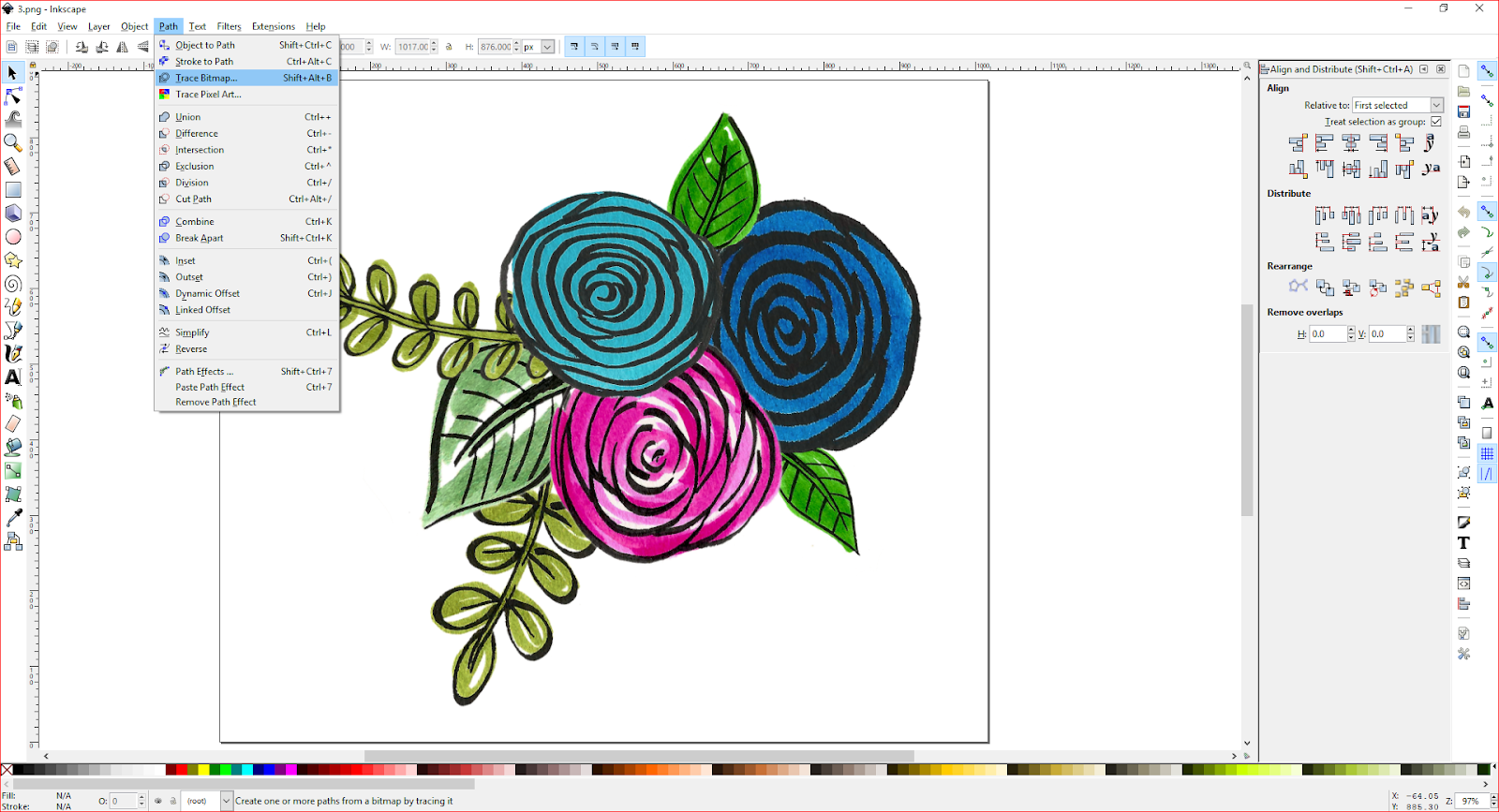Click Simplify in the Path menu
The image size is (1499, 812).
tap(192, 332)
